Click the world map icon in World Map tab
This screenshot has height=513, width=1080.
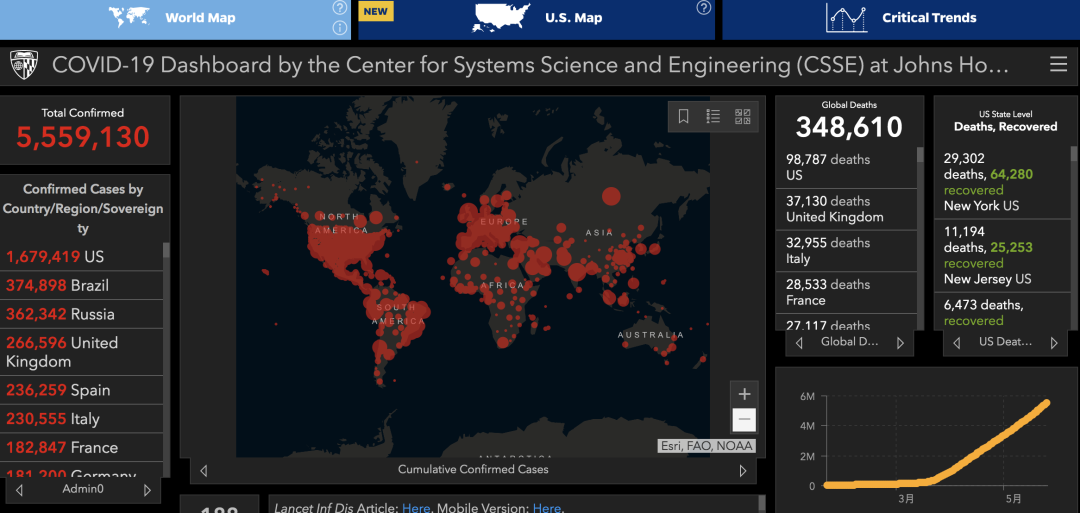point(129,18)
